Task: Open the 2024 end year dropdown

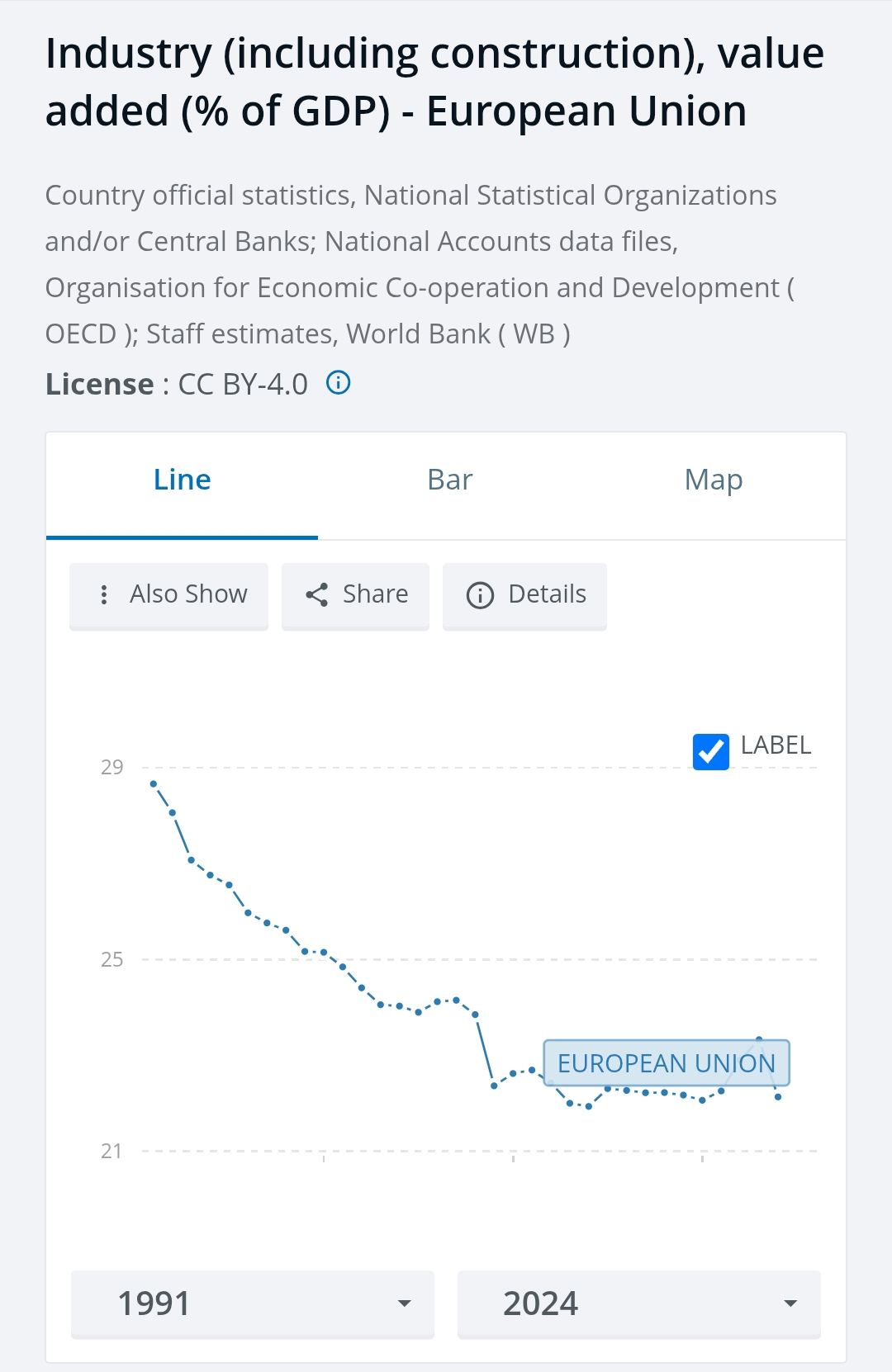Action: [639, 1303]
